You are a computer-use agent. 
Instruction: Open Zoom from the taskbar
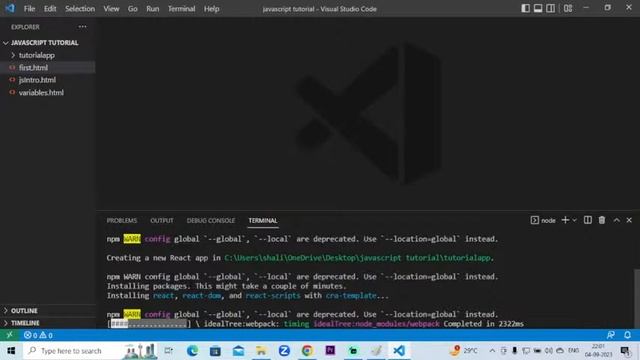tap(284, 351)
